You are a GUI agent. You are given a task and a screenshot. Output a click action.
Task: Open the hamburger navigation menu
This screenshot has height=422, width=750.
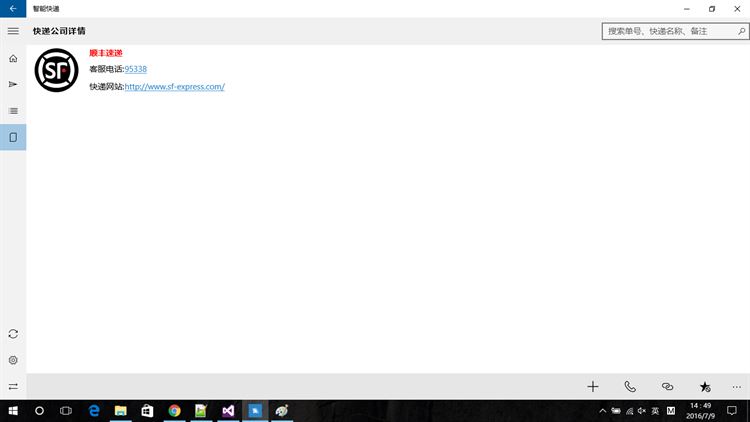coord(13,31)
